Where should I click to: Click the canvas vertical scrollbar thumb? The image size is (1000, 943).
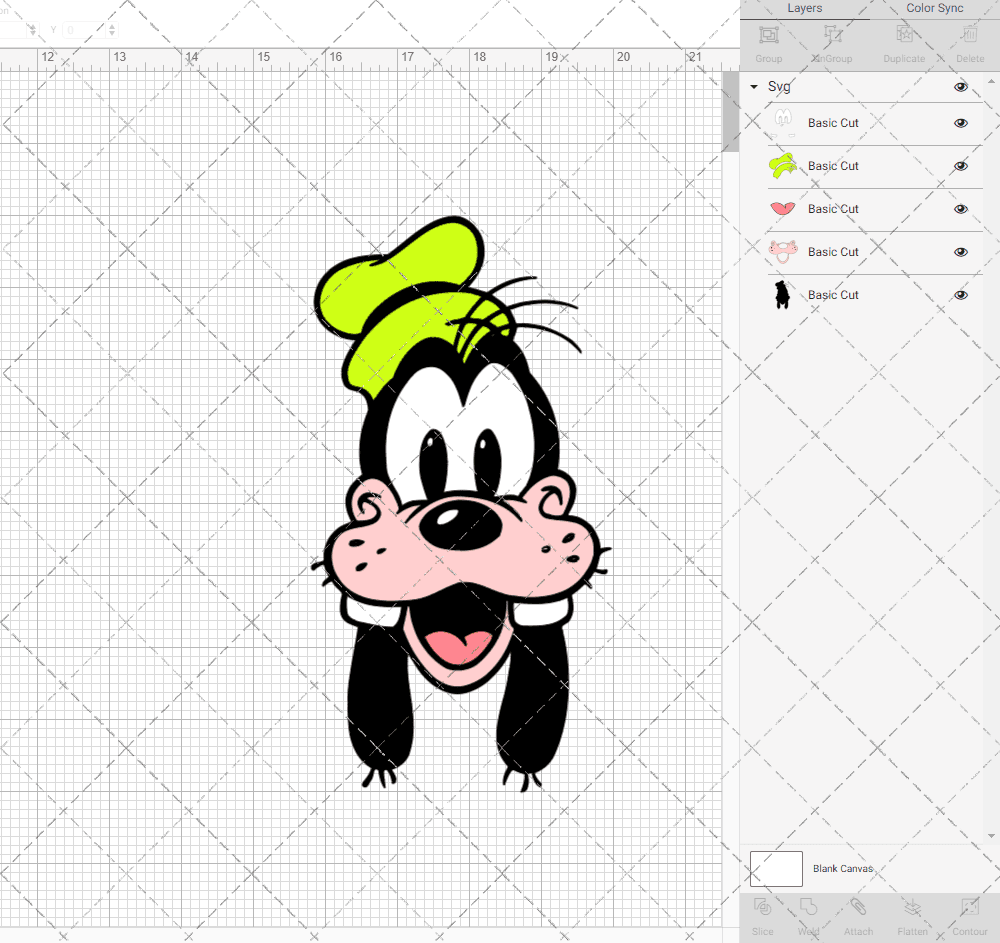point(730,112)
